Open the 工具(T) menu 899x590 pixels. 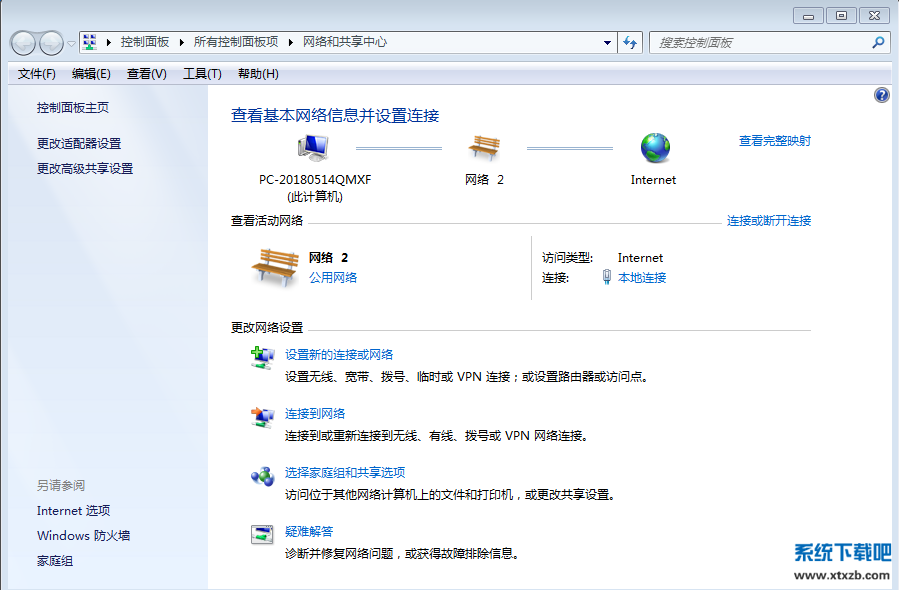202,74
